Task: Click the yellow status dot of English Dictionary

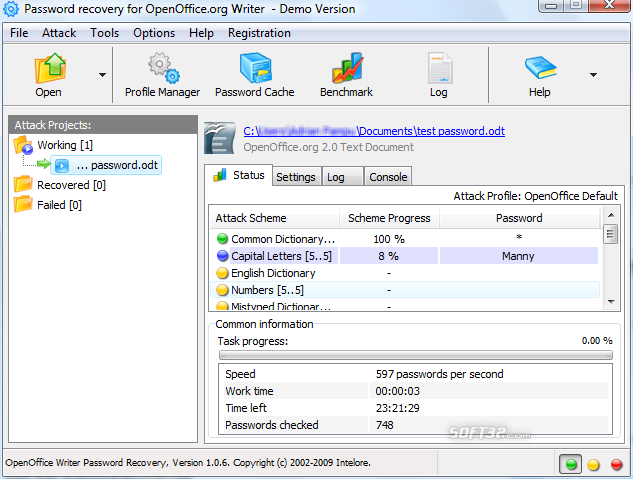Action: pyautogui.click(x=222, y=273)
